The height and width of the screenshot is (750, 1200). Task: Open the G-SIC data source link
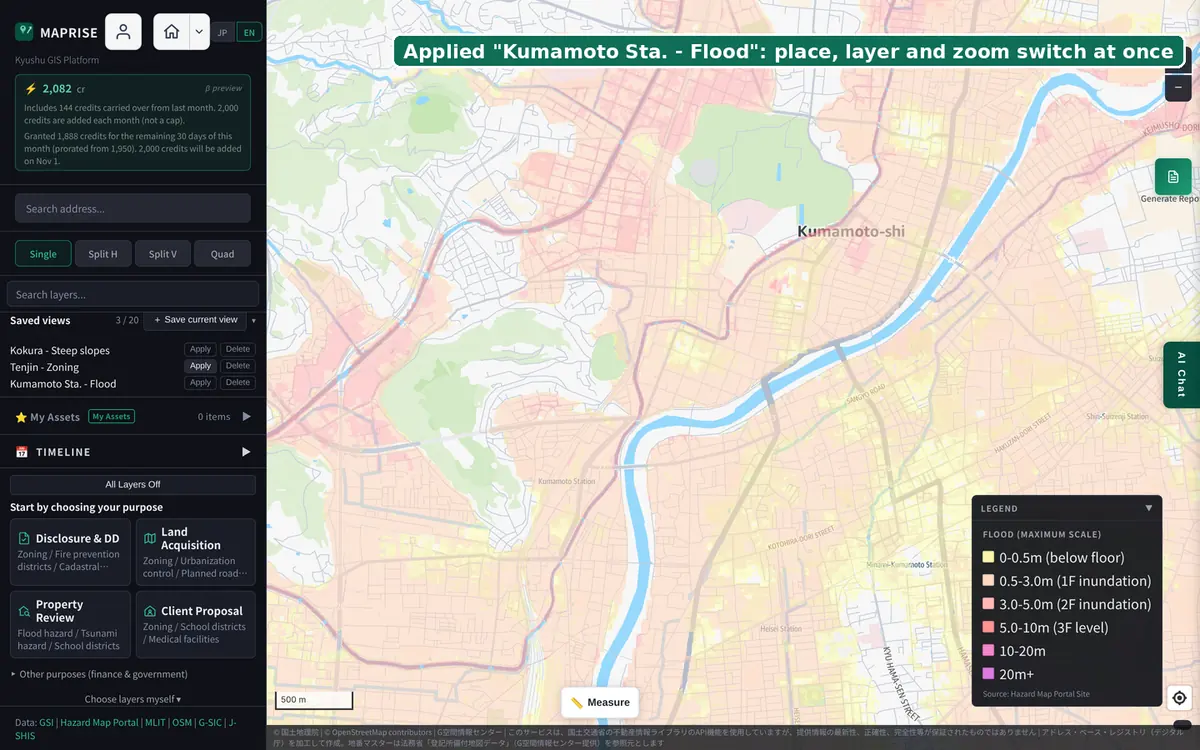209,722
